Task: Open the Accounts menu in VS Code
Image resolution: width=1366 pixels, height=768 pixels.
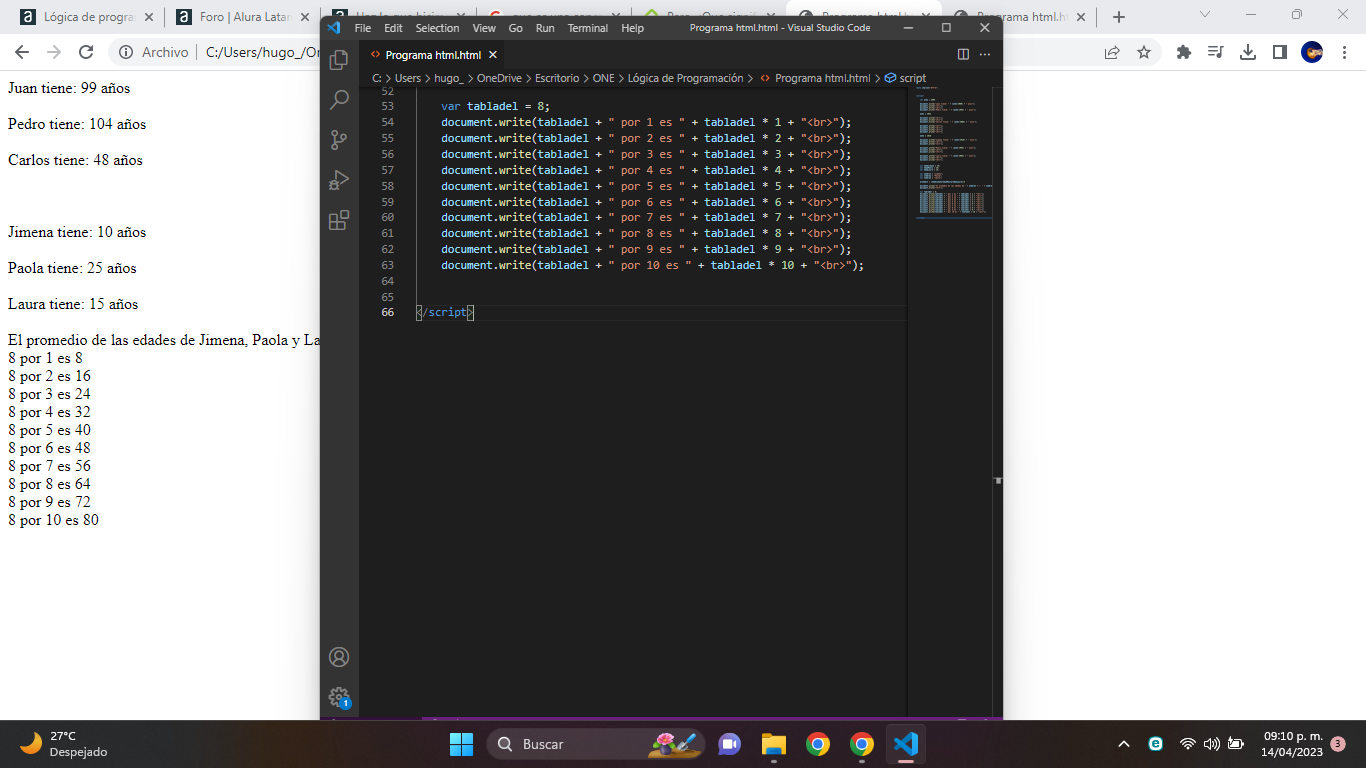Action: coord(339,657)
